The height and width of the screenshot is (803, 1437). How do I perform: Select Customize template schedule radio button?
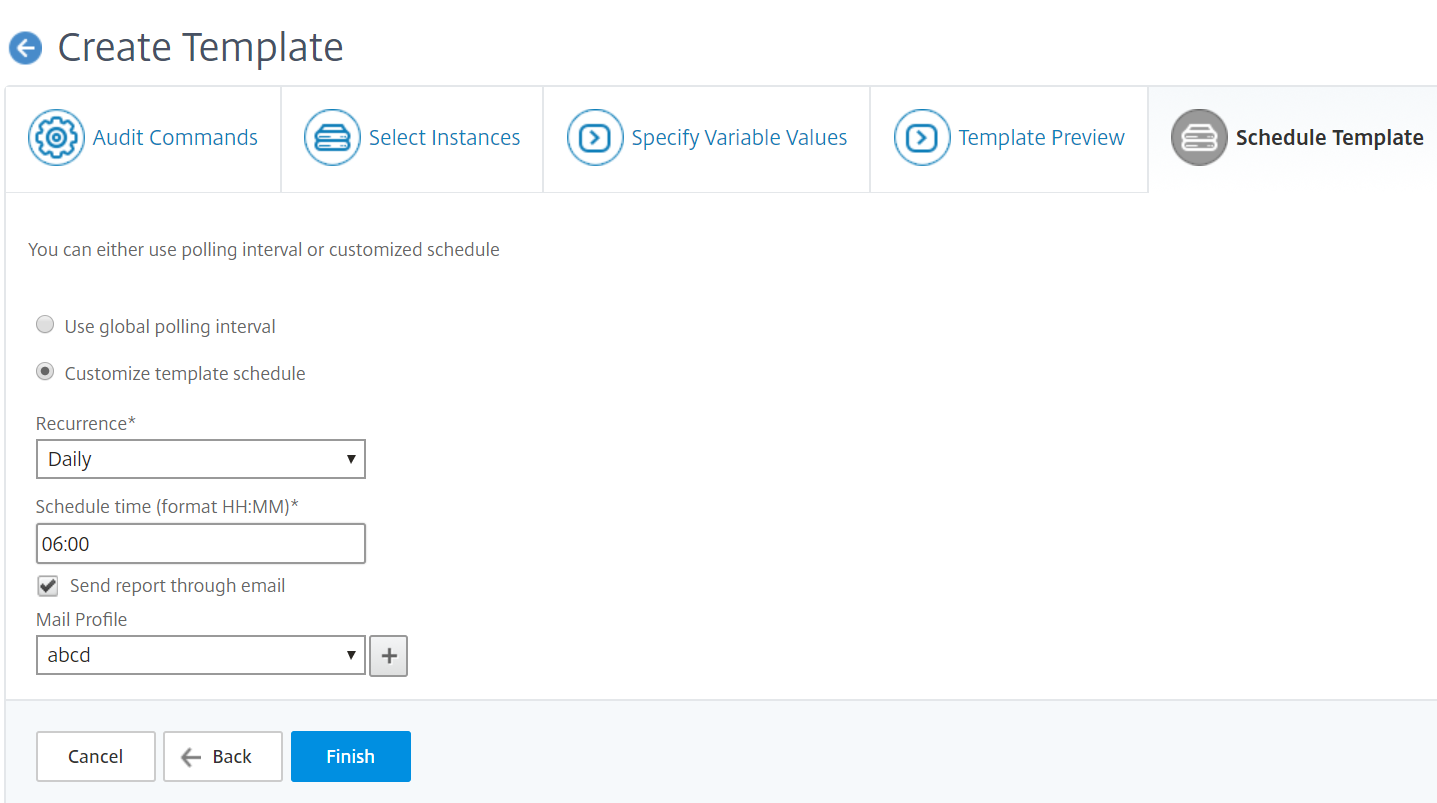pos(45,371)
